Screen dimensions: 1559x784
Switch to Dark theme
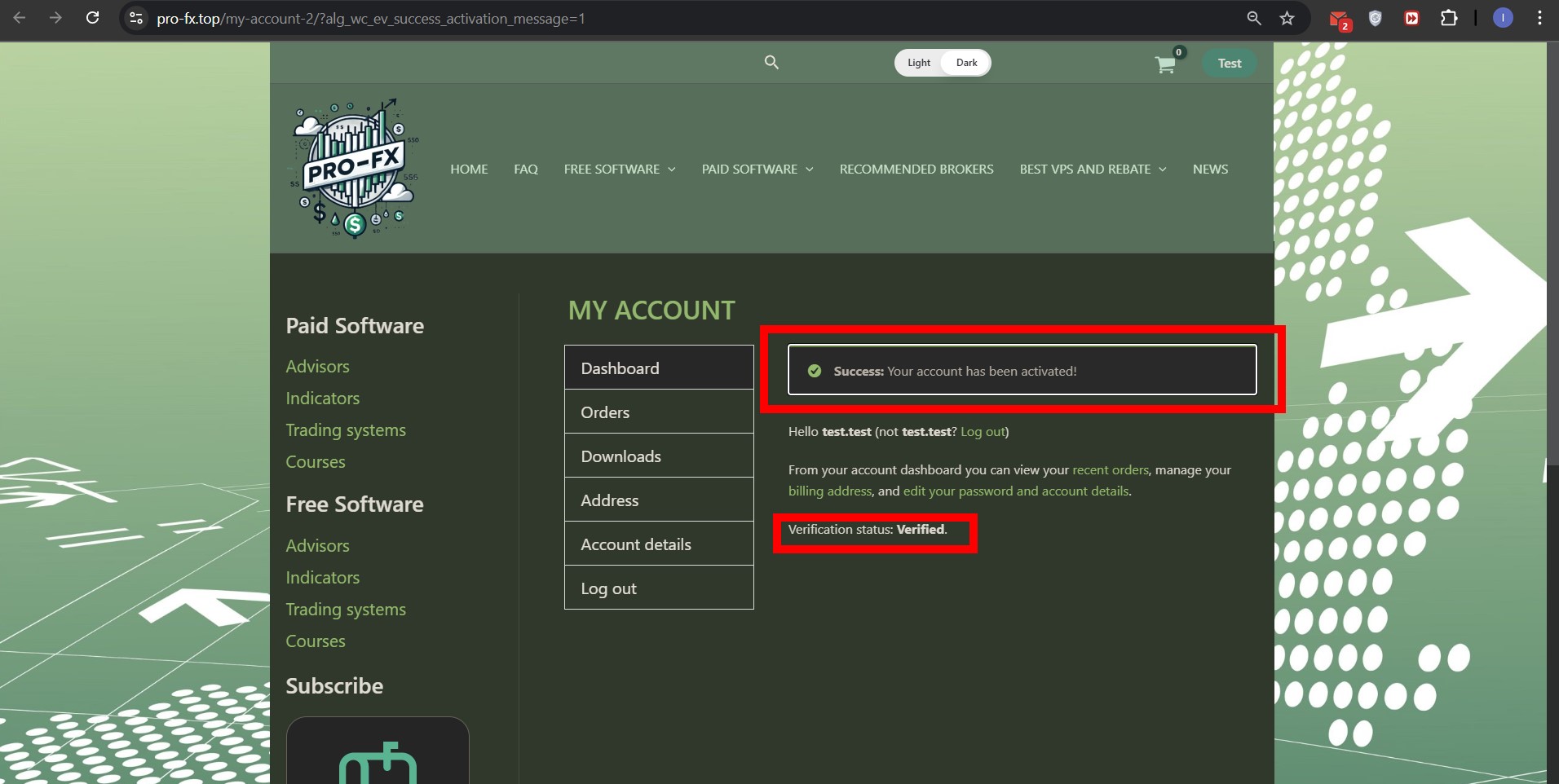pos(966,63)
